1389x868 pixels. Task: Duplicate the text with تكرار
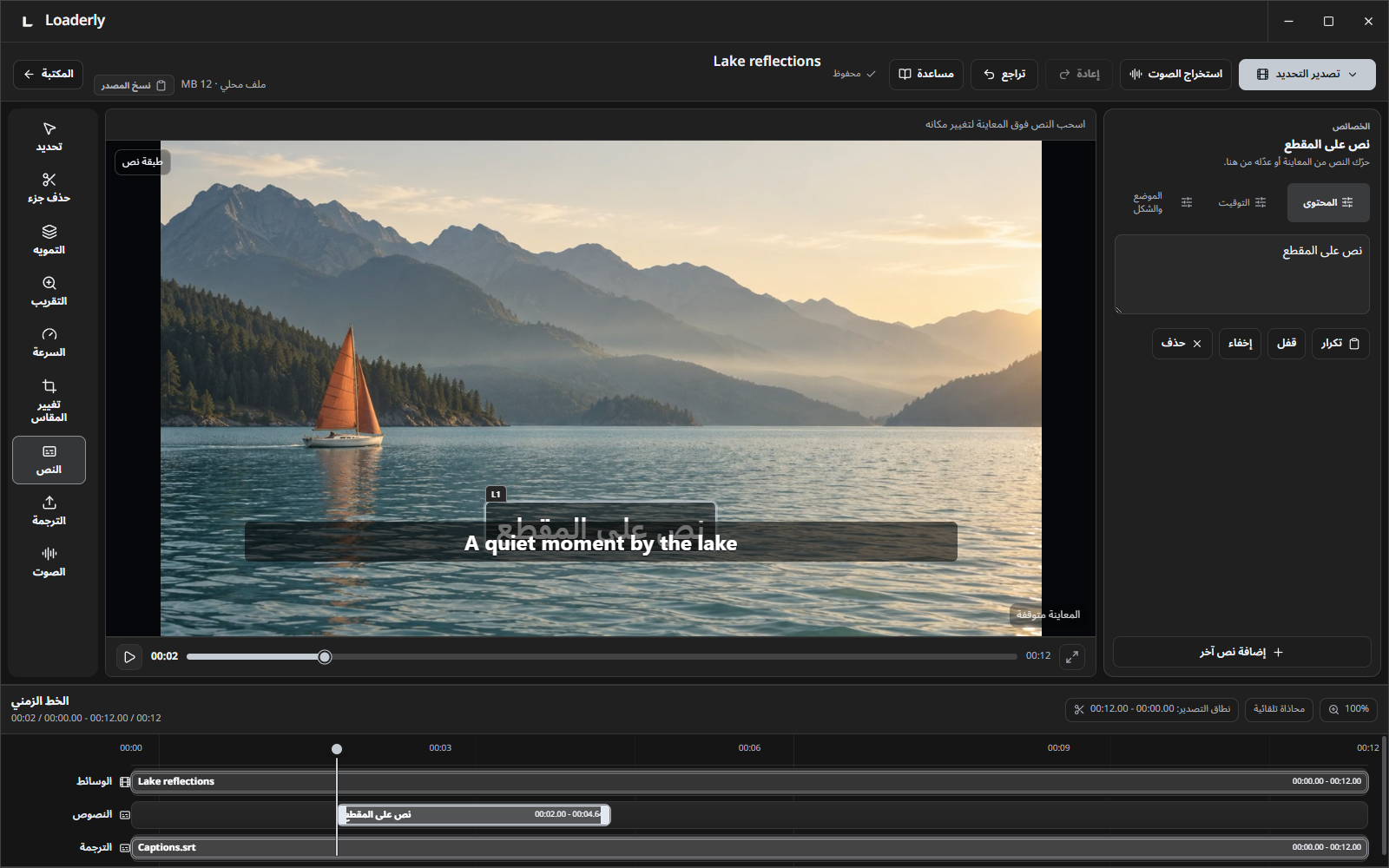[x=1340, y=344]
